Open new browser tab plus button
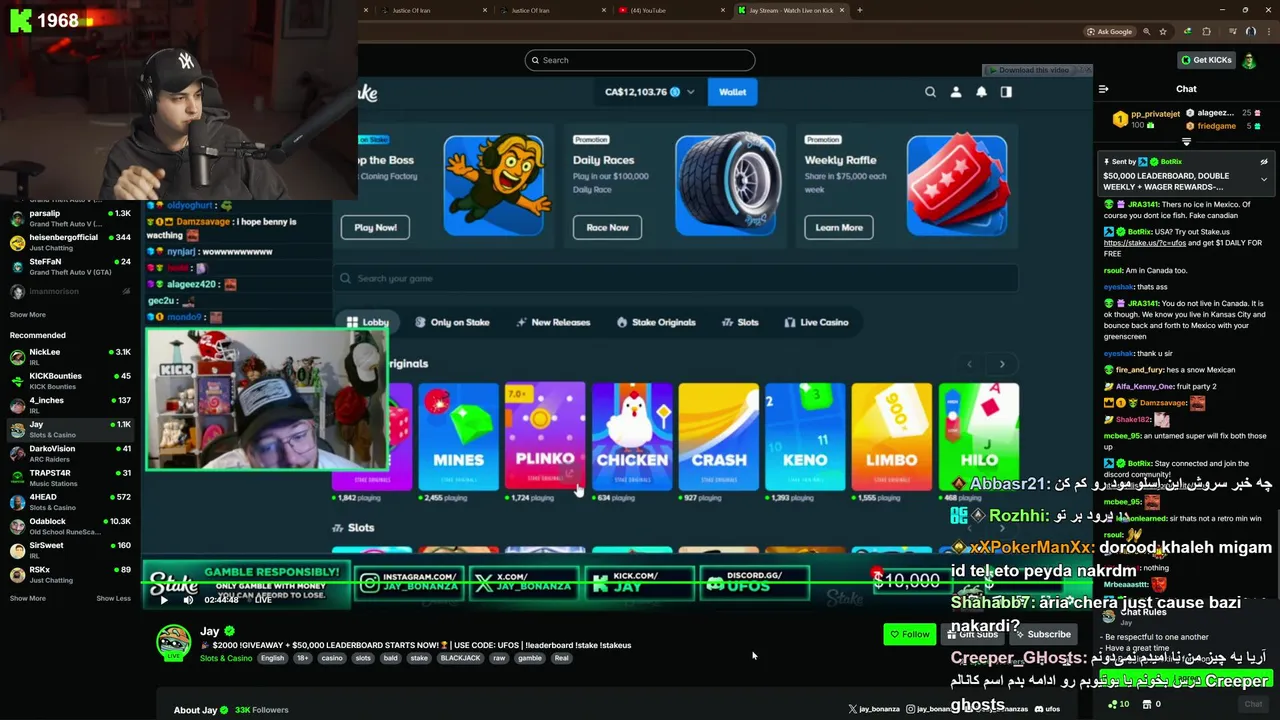The image size is (1280, 720). point(859,10)
